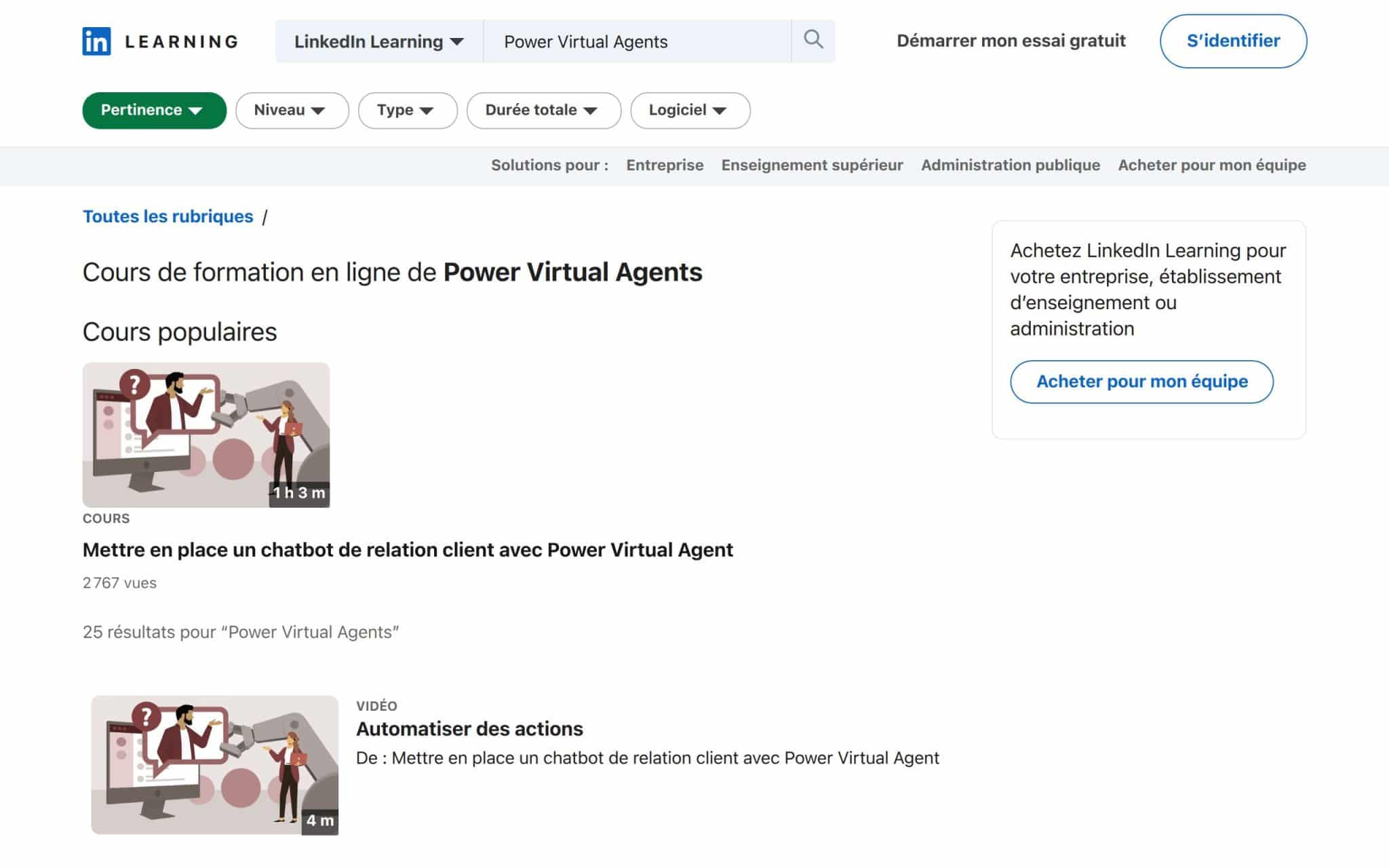Click Acheter pour mon équipe in solutions bar
Screen dimensions: 1389x868
[x=1211, y=165]
